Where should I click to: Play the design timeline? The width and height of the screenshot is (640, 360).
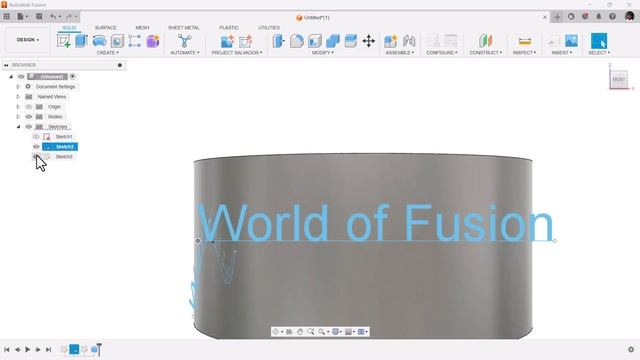coord(28,349)
